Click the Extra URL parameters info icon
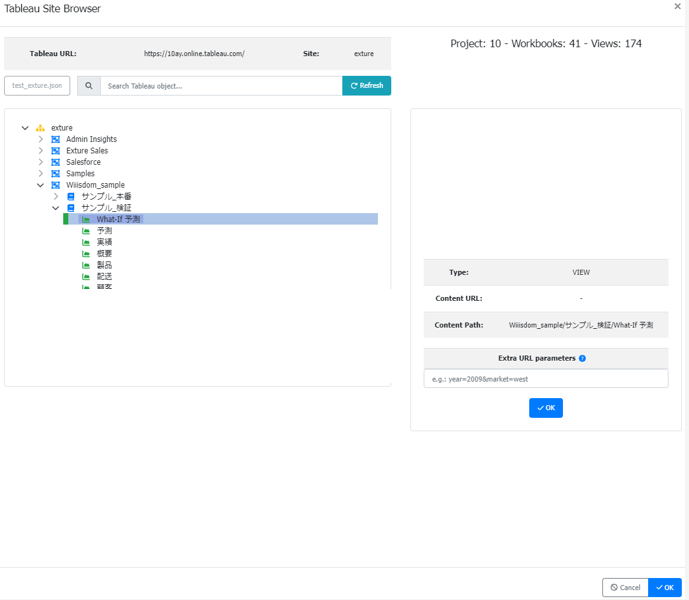Viewport: 689px width, 600px height. pyautogui.click(x=582, y=358)
